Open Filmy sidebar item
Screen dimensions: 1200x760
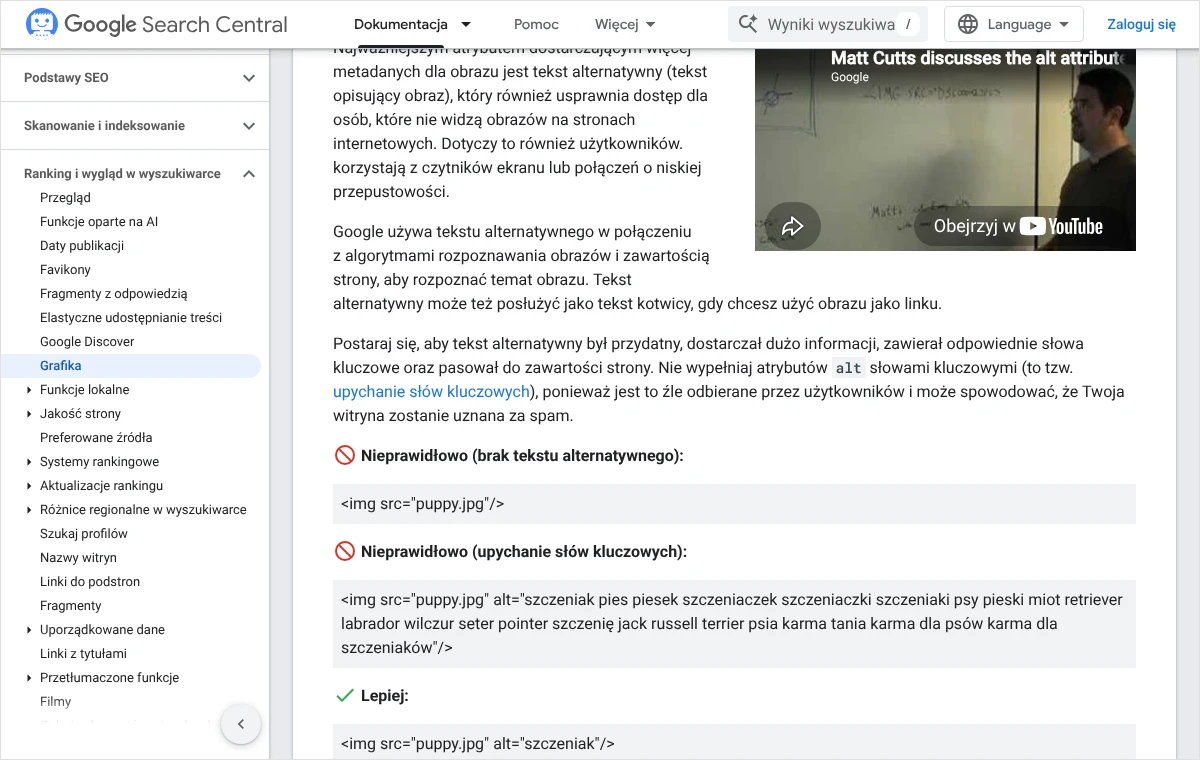56,702
